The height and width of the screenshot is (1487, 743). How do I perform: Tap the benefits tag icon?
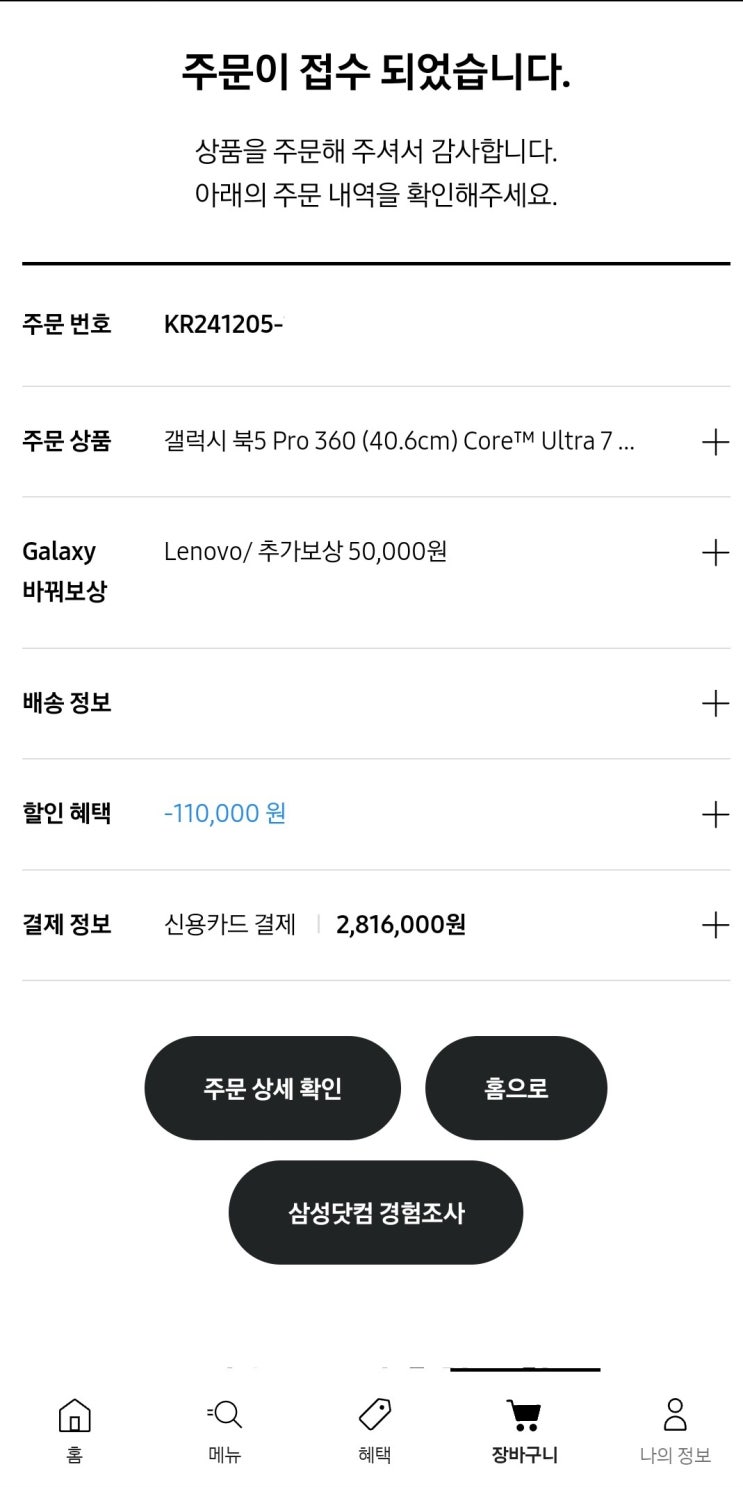pyautogui.click(x=375, y=1415)
